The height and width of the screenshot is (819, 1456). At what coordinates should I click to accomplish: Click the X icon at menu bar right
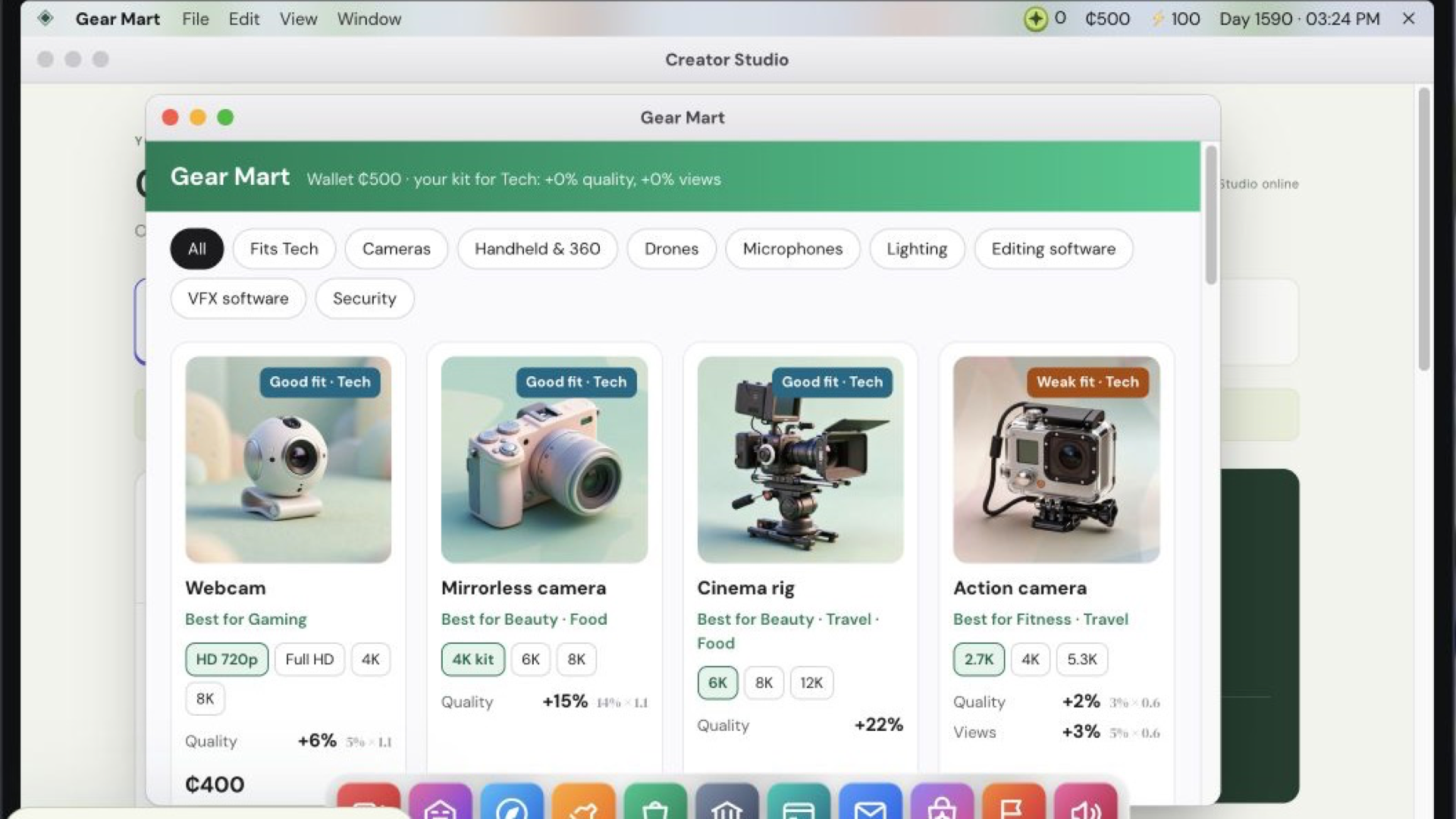pos(1408,18)
